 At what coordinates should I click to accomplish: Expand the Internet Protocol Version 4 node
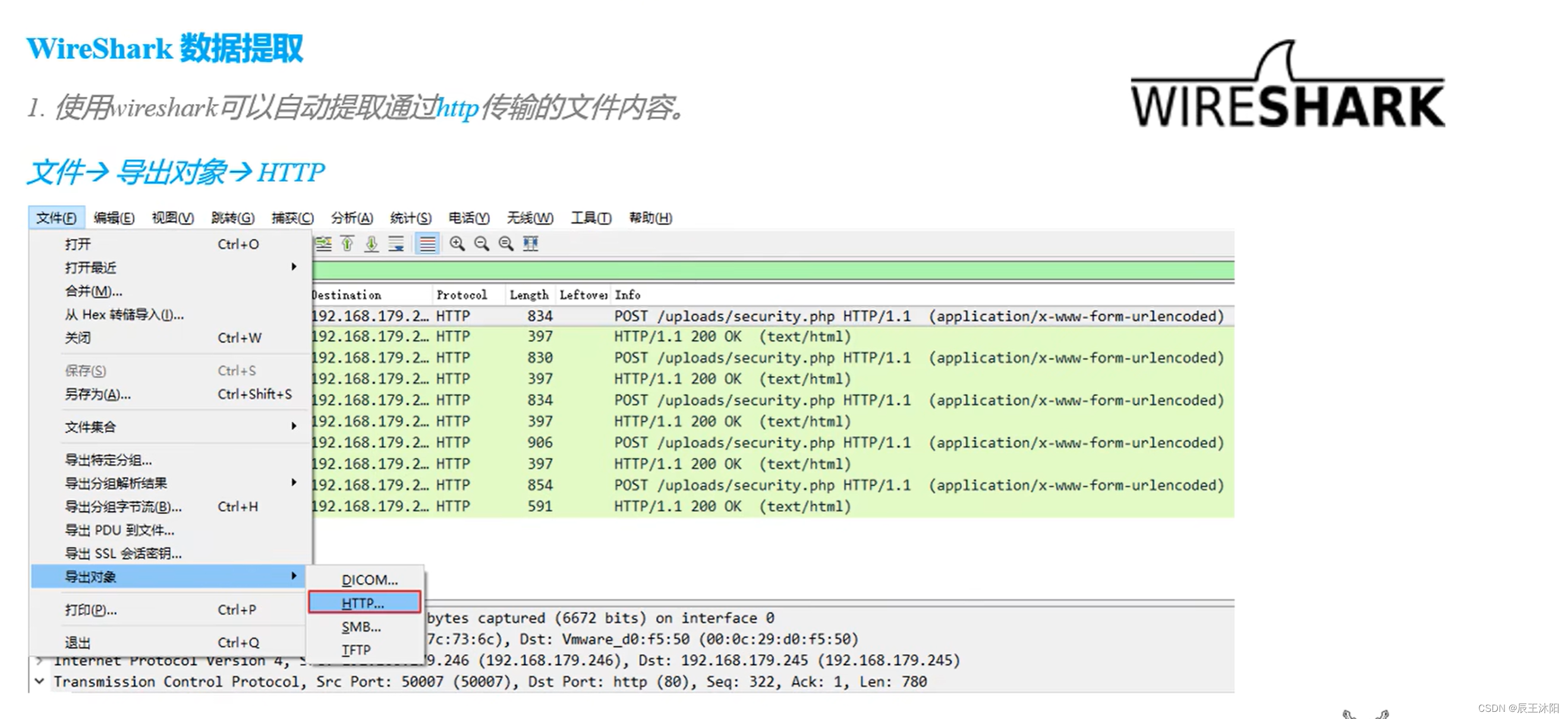[40, 661]
